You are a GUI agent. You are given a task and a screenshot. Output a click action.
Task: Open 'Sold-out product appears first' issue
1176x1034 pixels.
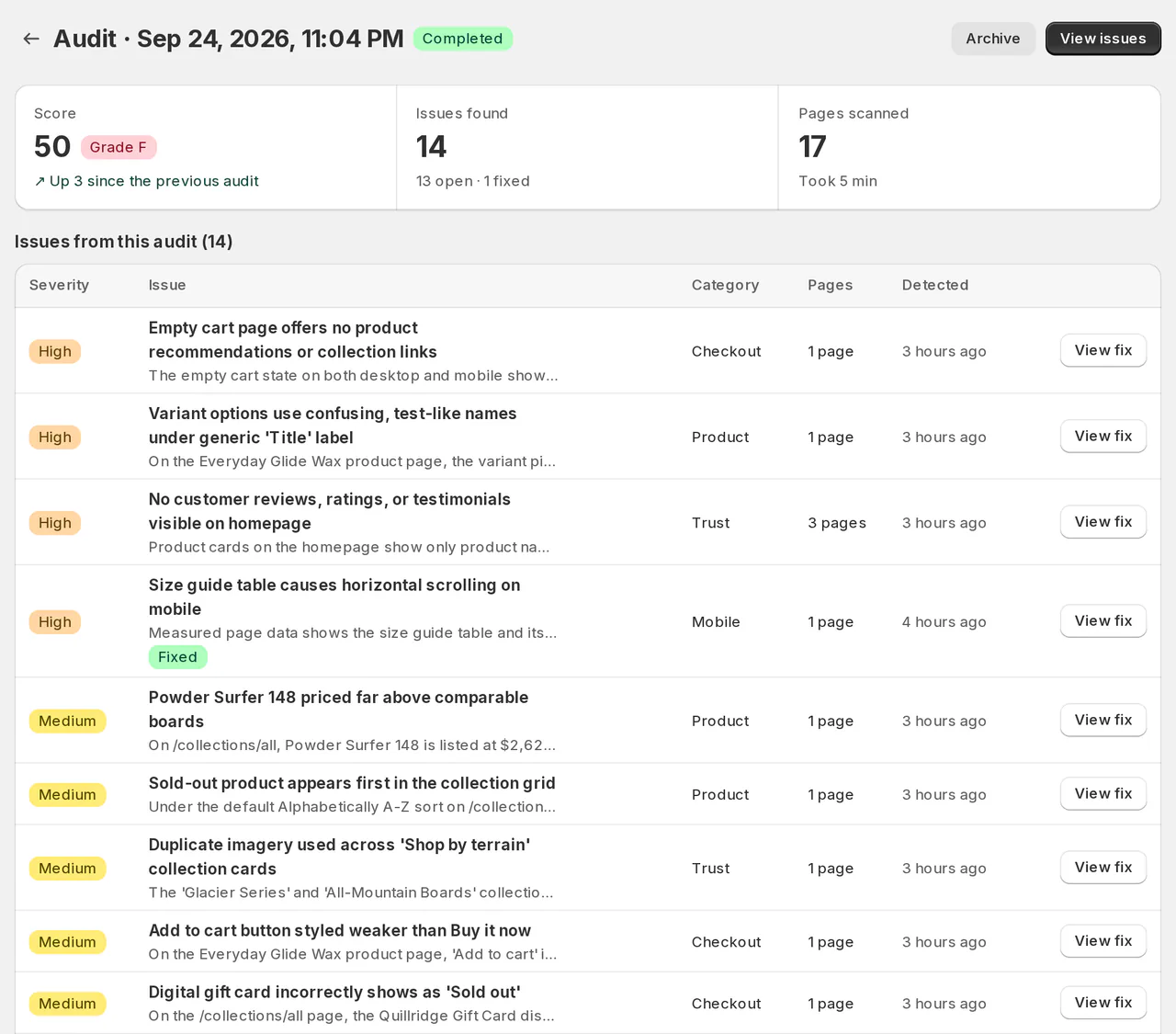352,783
